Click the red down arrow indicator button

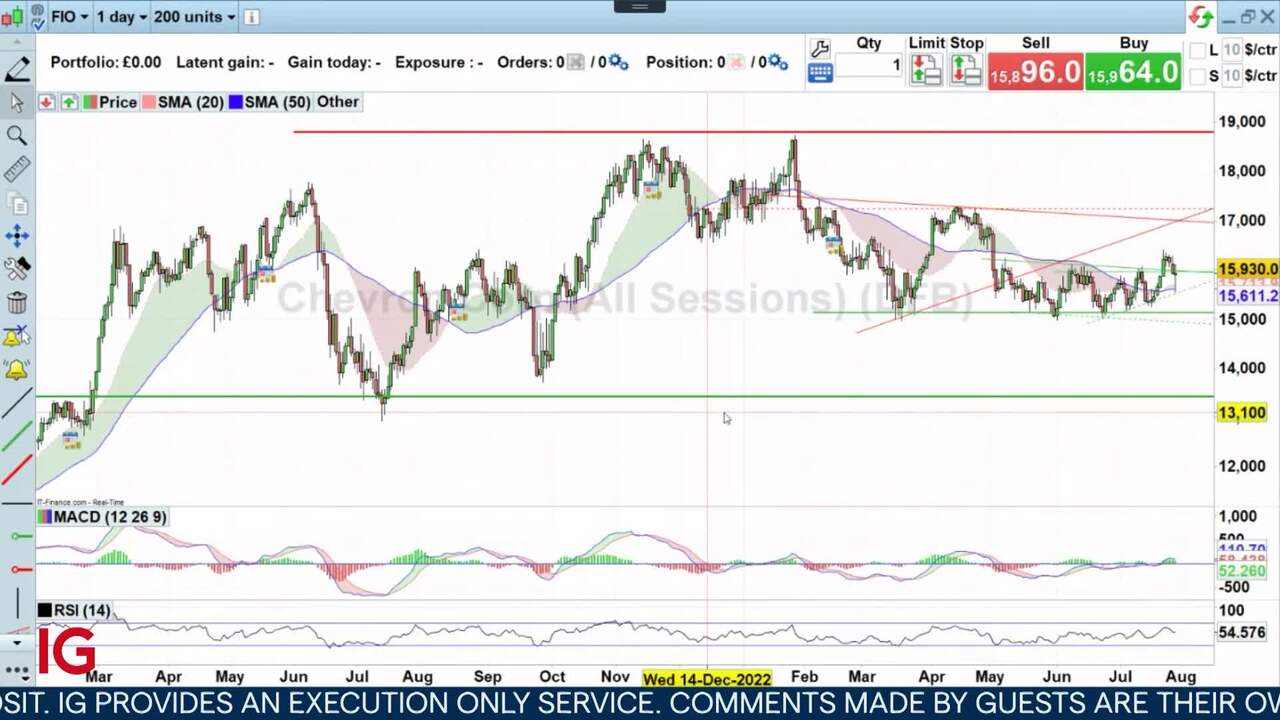[x=47, y=102]
